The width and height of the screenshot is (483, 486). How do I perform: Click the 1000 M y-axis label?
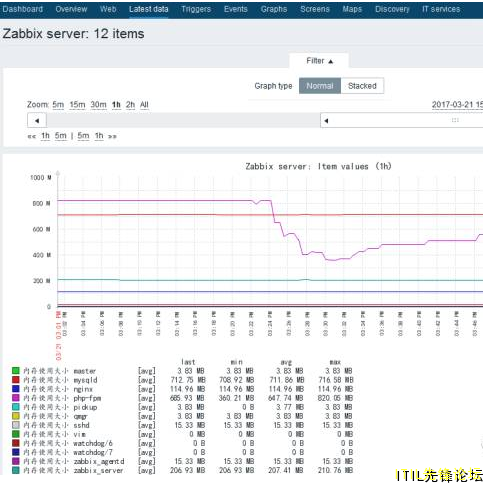(x=41, y=177)
